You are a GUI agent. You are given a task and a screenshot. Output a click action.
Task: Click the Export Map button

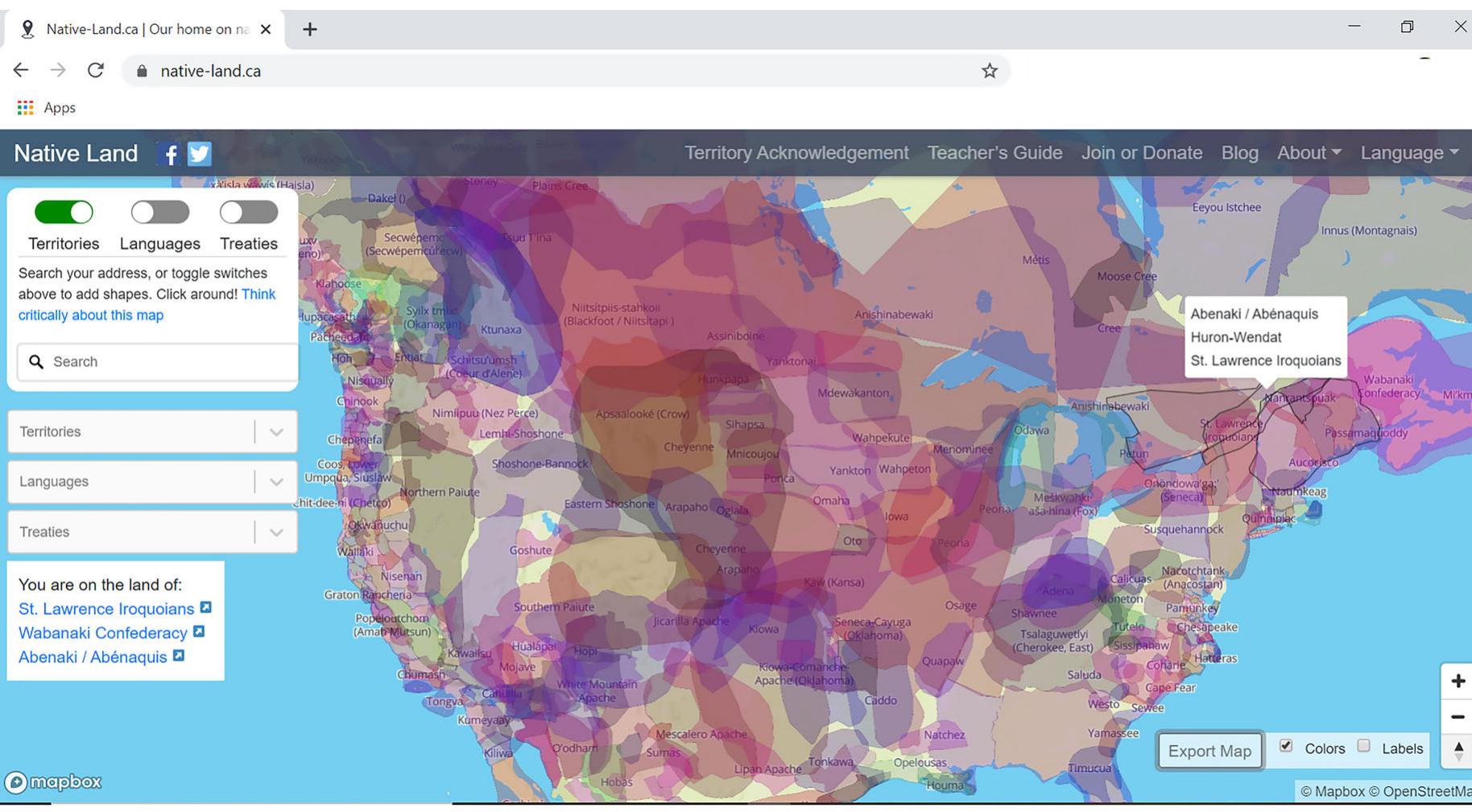pyautogui.click(x=1209, y=751)
